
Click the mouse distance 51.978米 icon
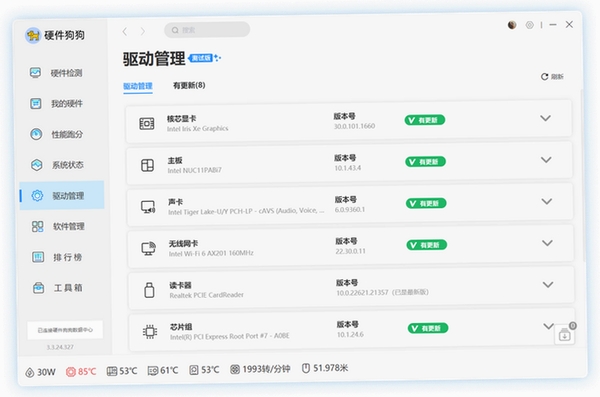(306, 368)
